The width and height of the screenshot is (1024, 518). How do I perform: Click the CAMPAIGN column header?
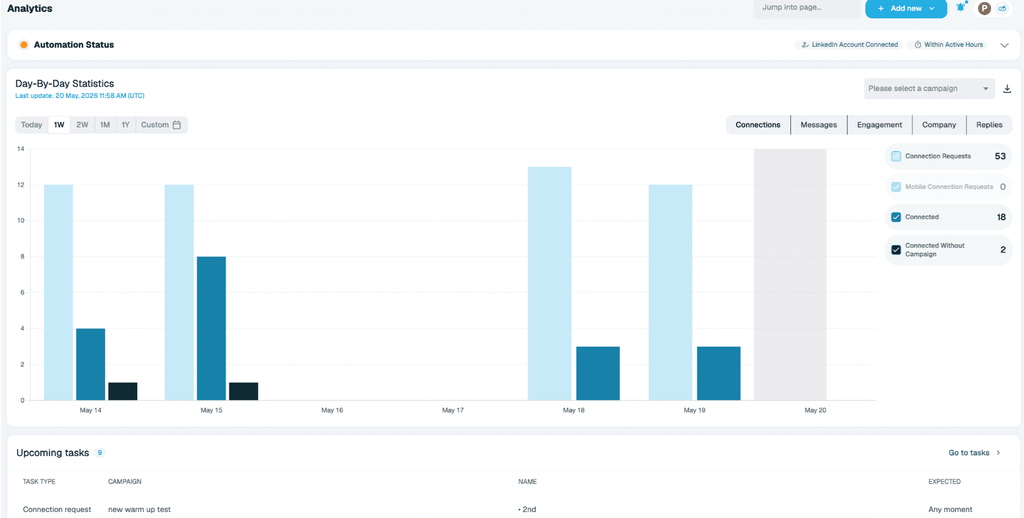point(125,481)
